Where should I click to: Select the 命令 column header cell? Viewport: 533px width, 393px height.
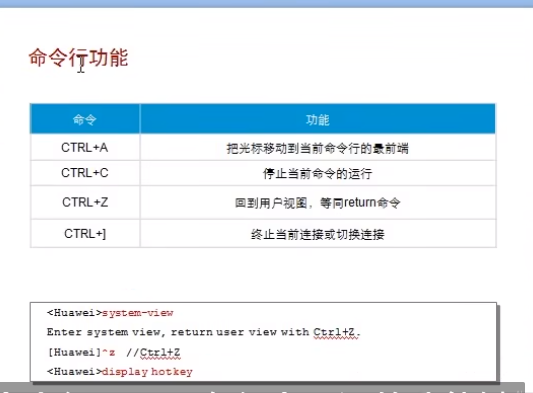point(85,119)
